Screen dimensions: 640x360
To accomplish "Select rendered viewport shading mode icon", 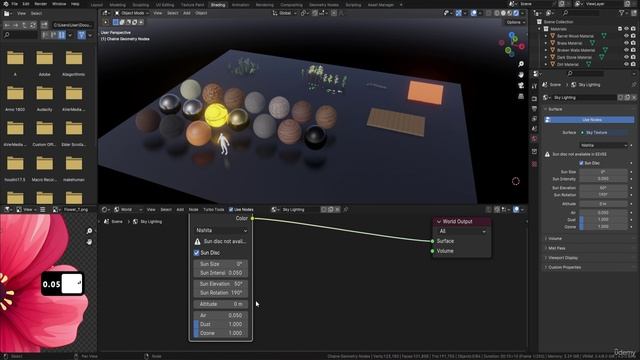I will 516,13.
